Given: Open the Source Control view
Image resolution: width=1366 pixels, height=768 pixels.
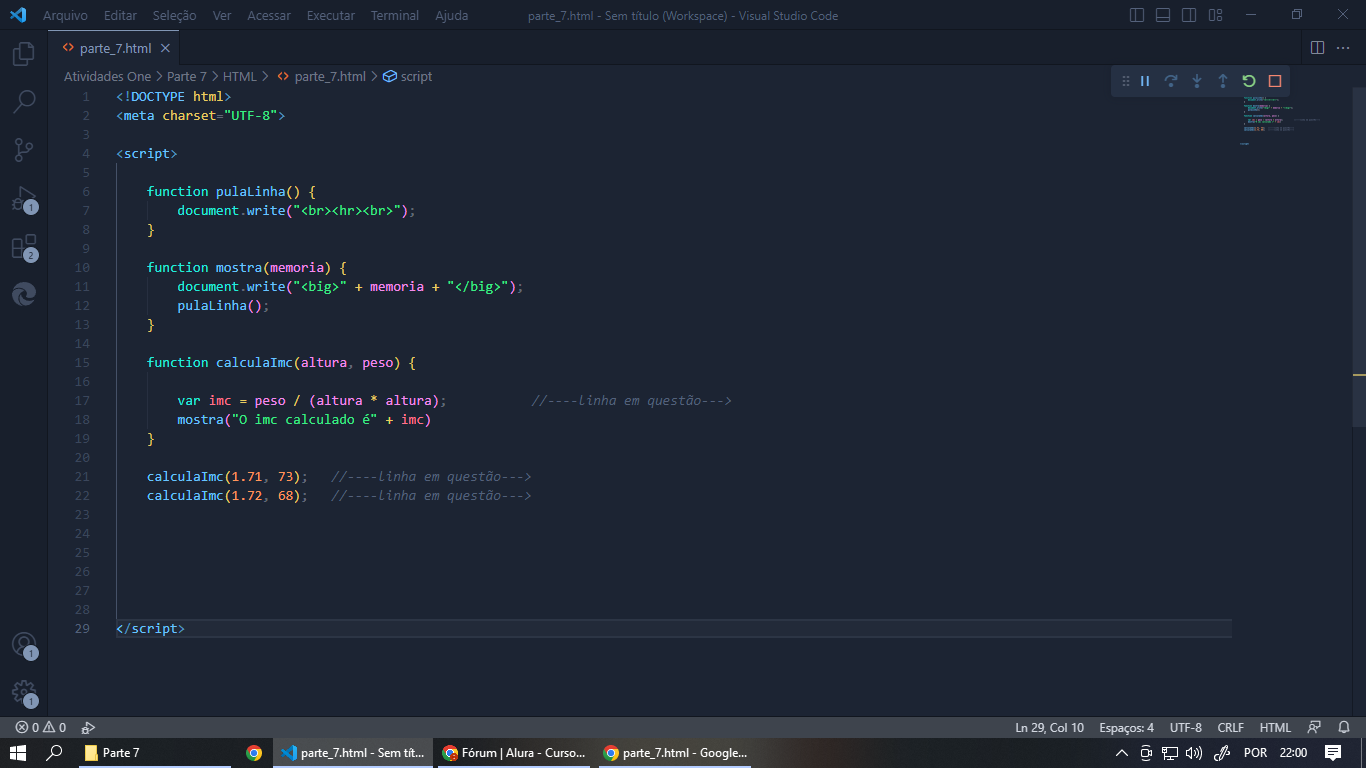Looking at the screenshot, I should 24,150.
